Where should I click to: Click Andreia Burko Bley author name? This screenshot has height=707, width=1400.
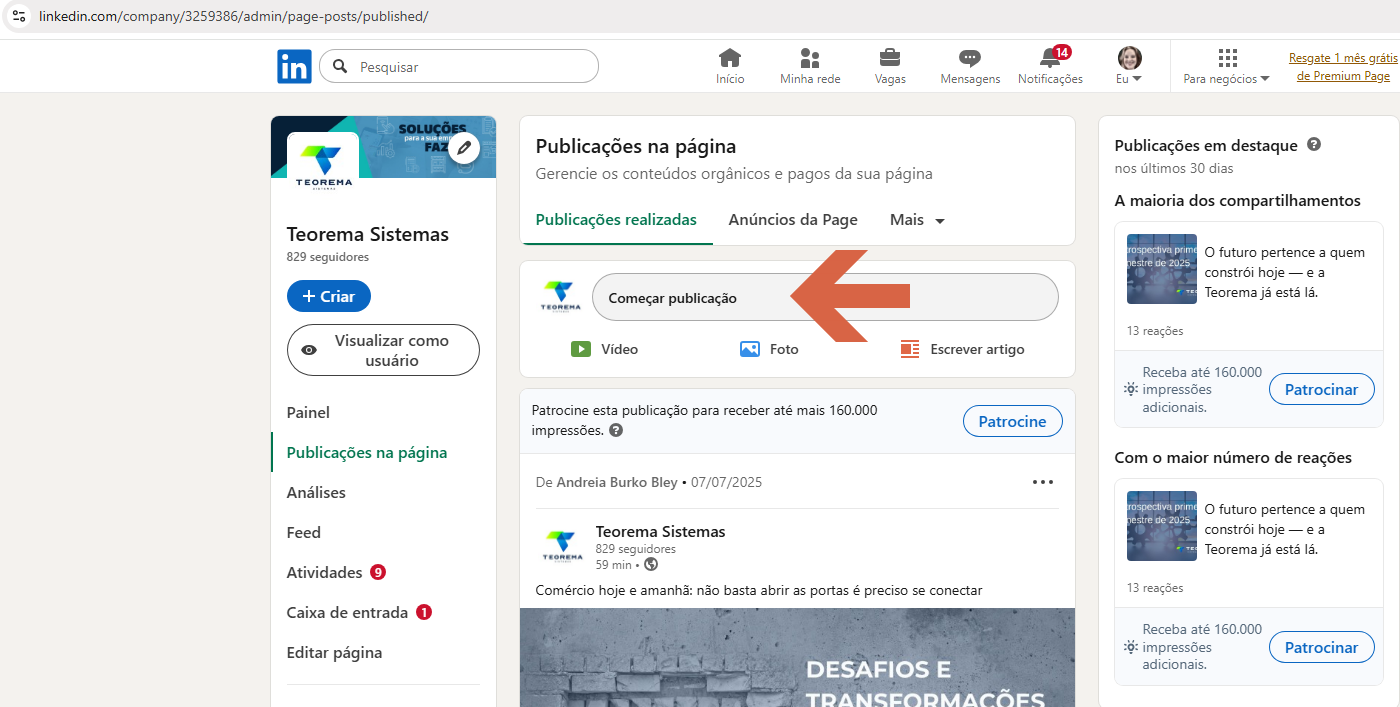(x=617, y=482)
